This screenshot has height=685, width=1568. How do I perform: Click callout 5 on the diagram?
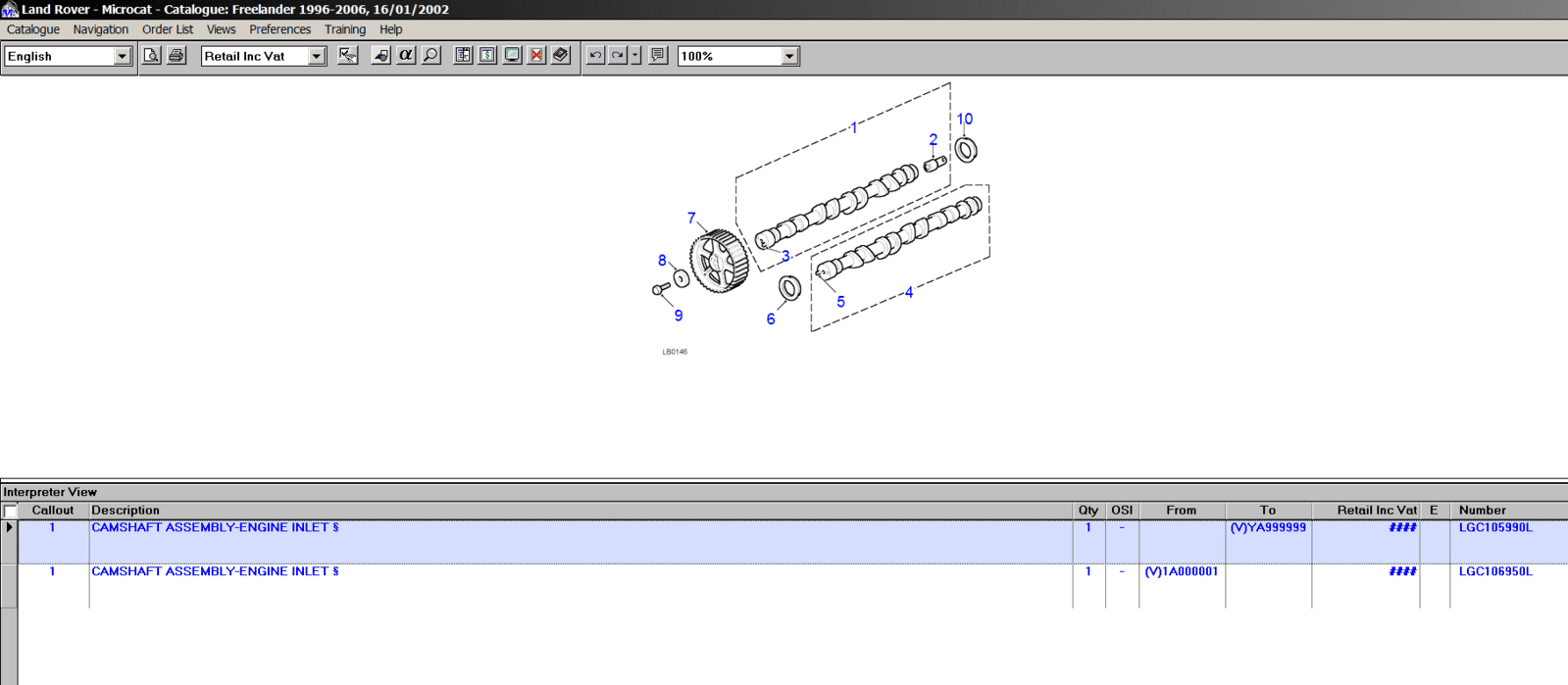[840, 302]
